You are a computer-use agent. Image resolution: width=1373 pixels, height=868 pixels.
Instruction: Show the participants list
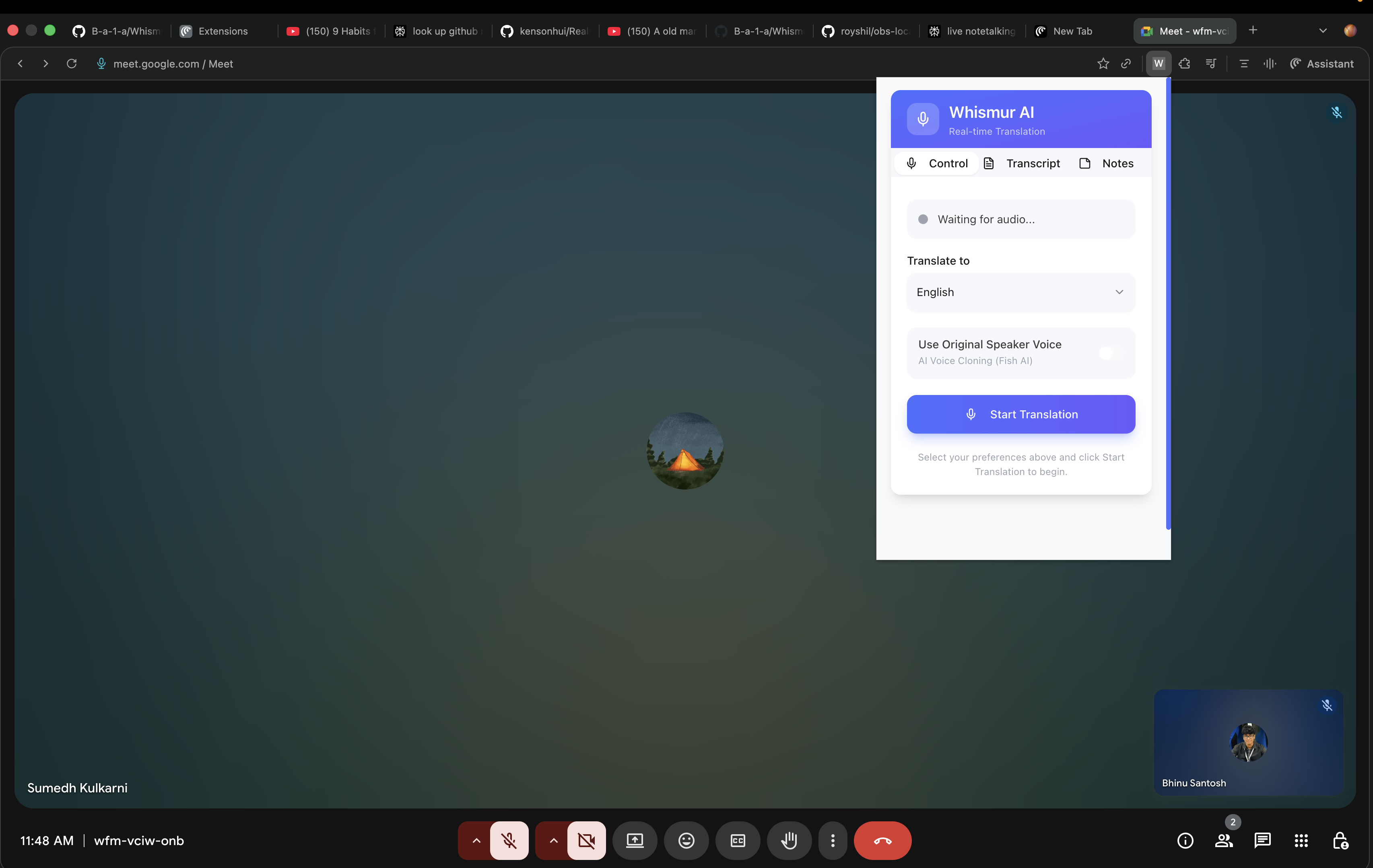click(x=1223, y=840)
